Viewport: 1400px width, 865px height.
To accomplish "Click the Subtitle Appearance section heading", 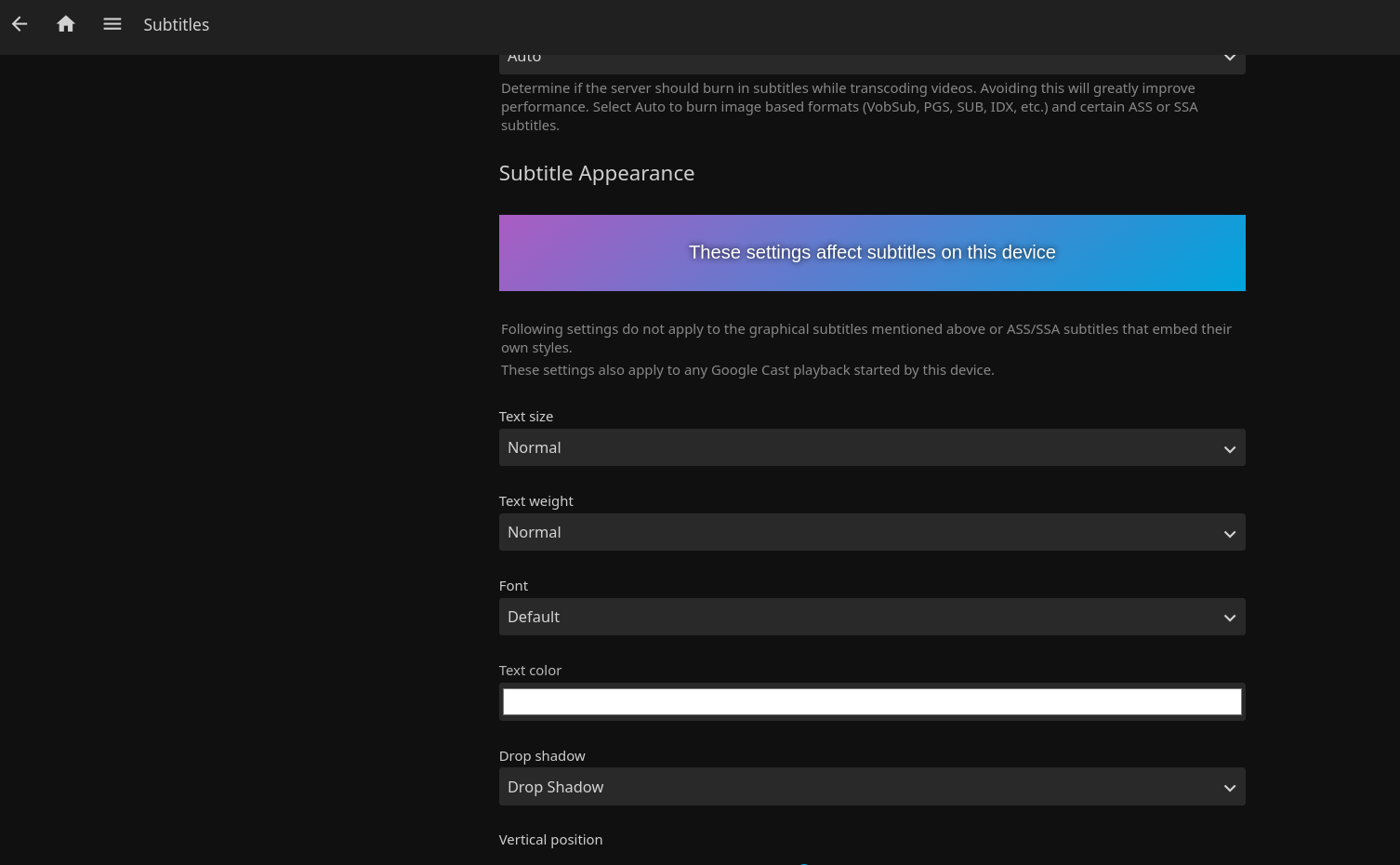I will point(596,173).
